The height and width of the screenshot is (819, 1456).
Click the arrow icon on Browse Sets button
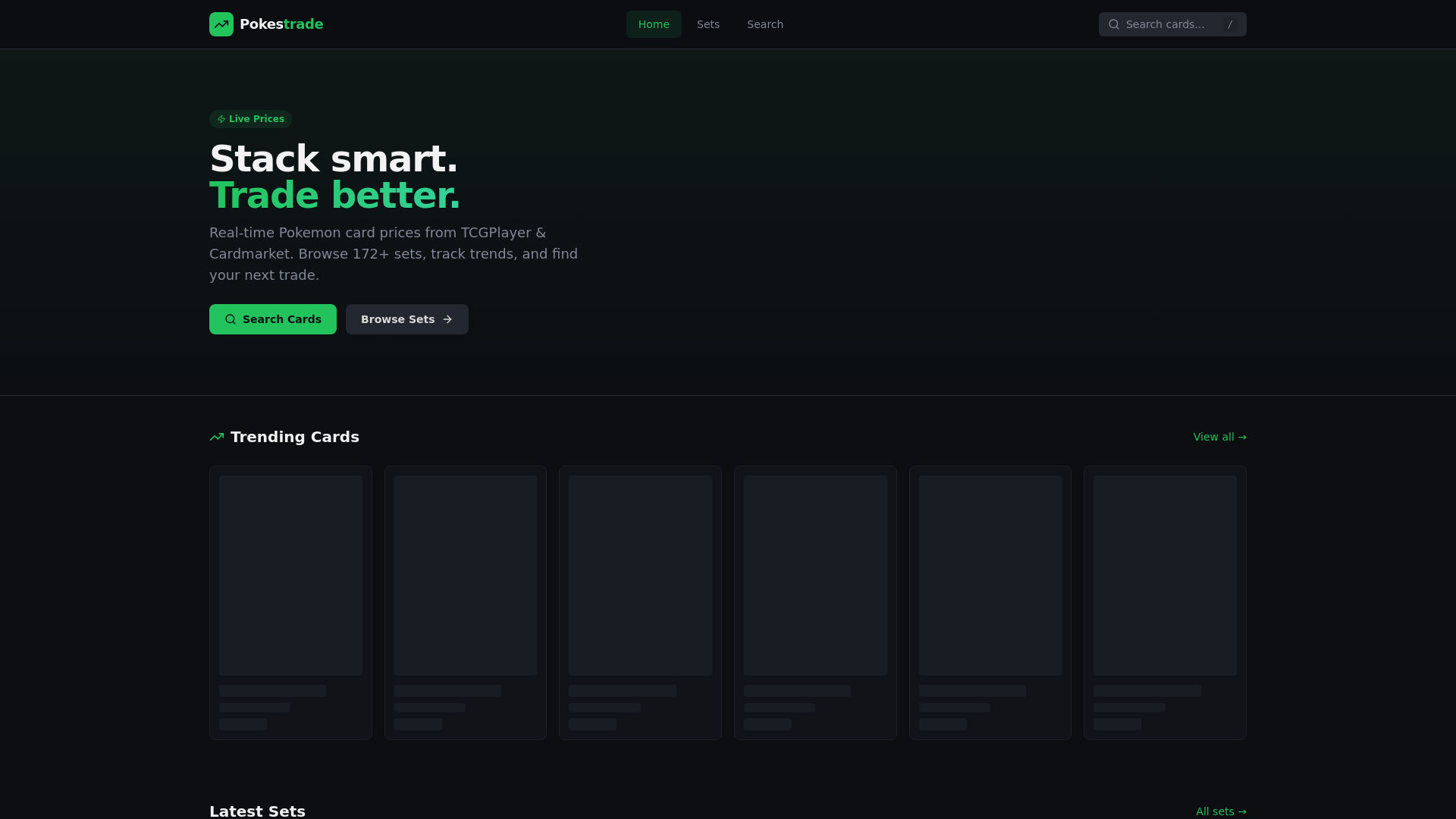click(x=447, y=319)
